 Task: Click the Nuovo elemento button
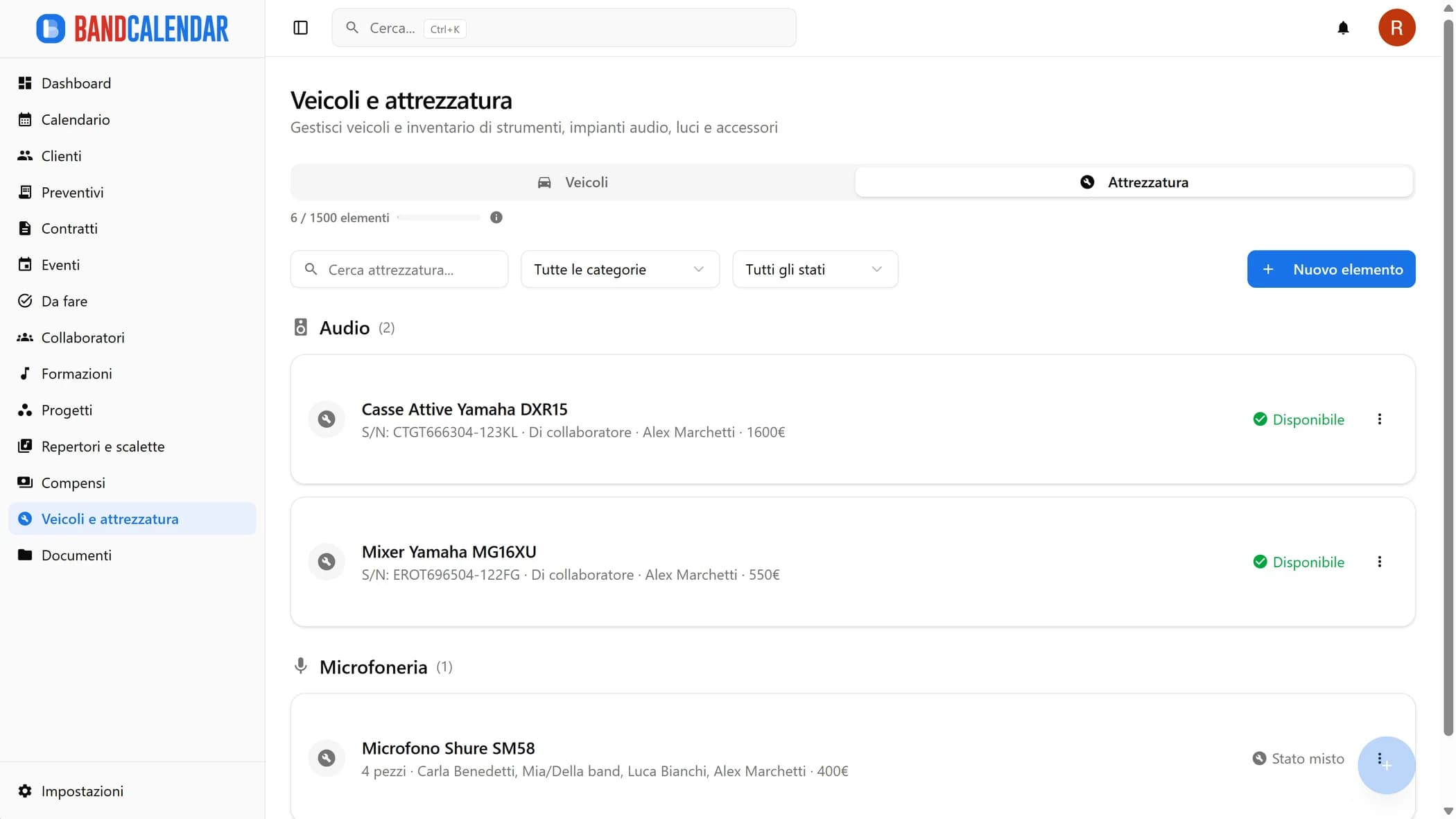[1331, 269]
